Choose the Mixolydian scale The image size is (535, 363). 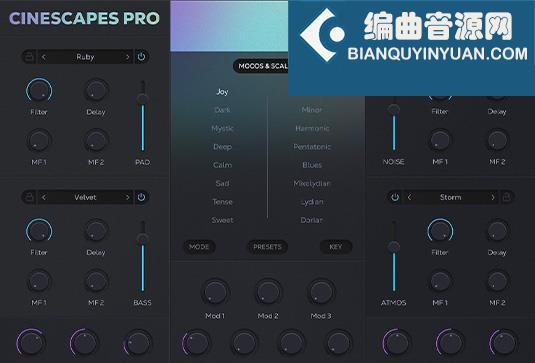point(312,183)
